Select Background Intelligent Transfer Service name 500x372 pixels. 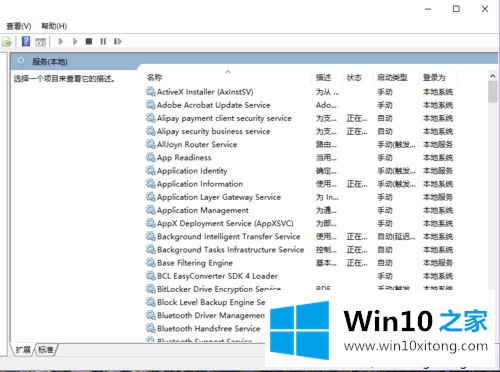coord(229,236)
